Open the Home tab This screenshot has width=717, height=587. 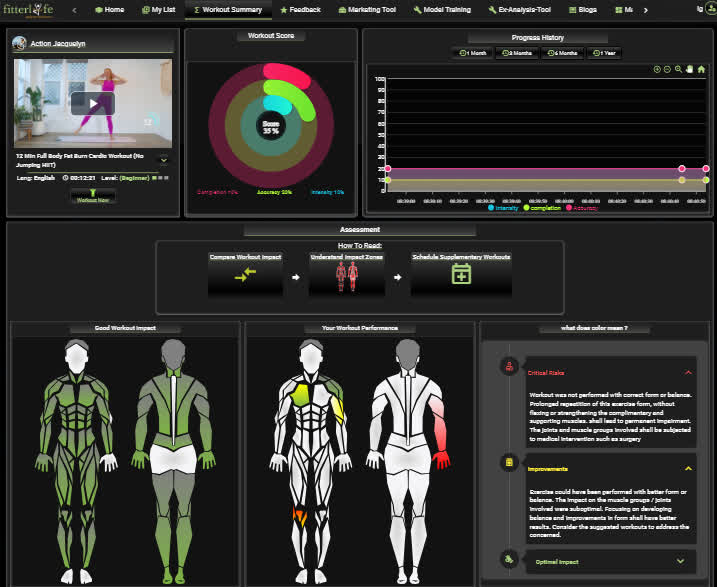(x=109, y=10)
